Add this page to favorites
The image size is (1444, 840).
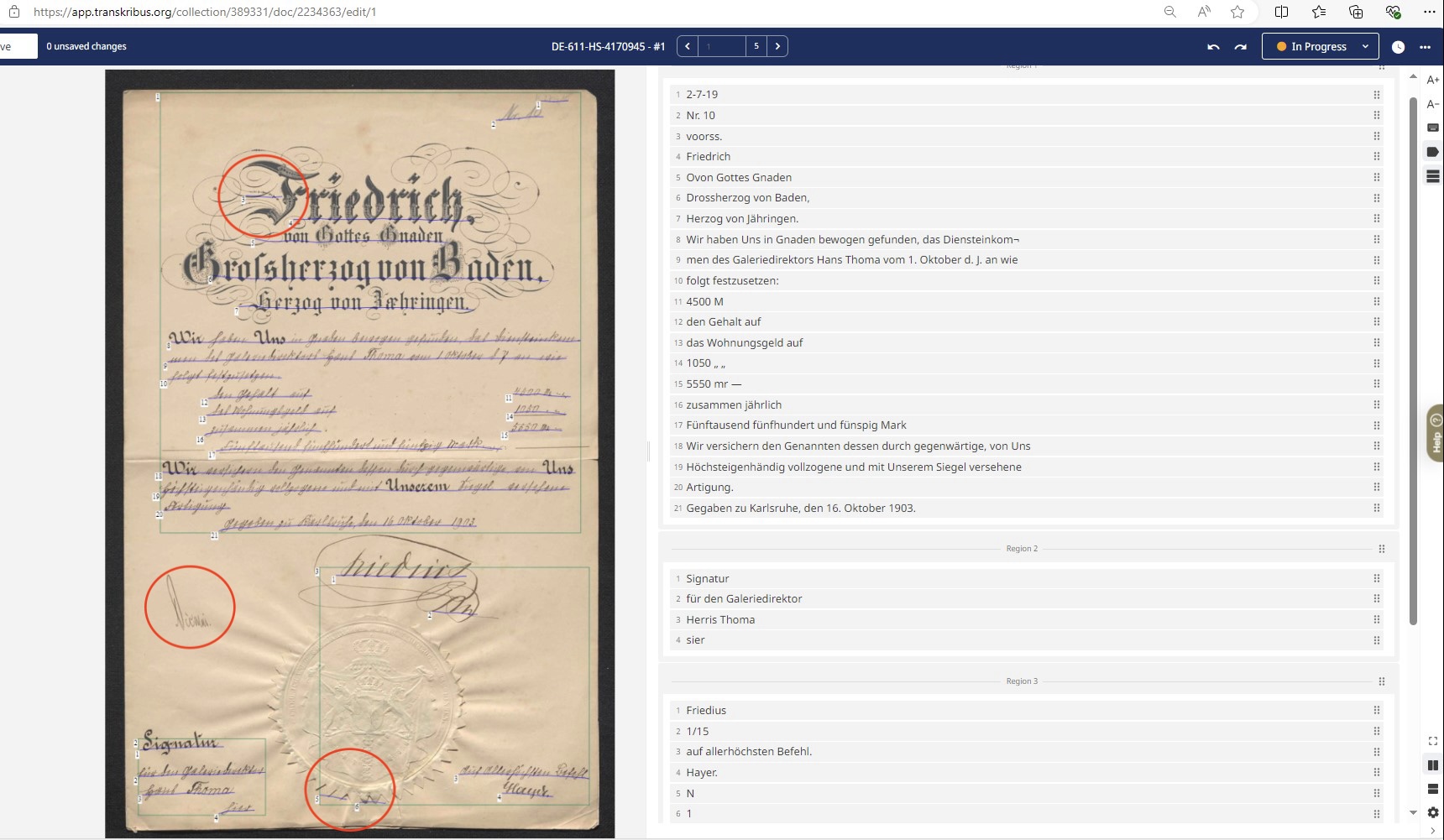[1237, 12]
